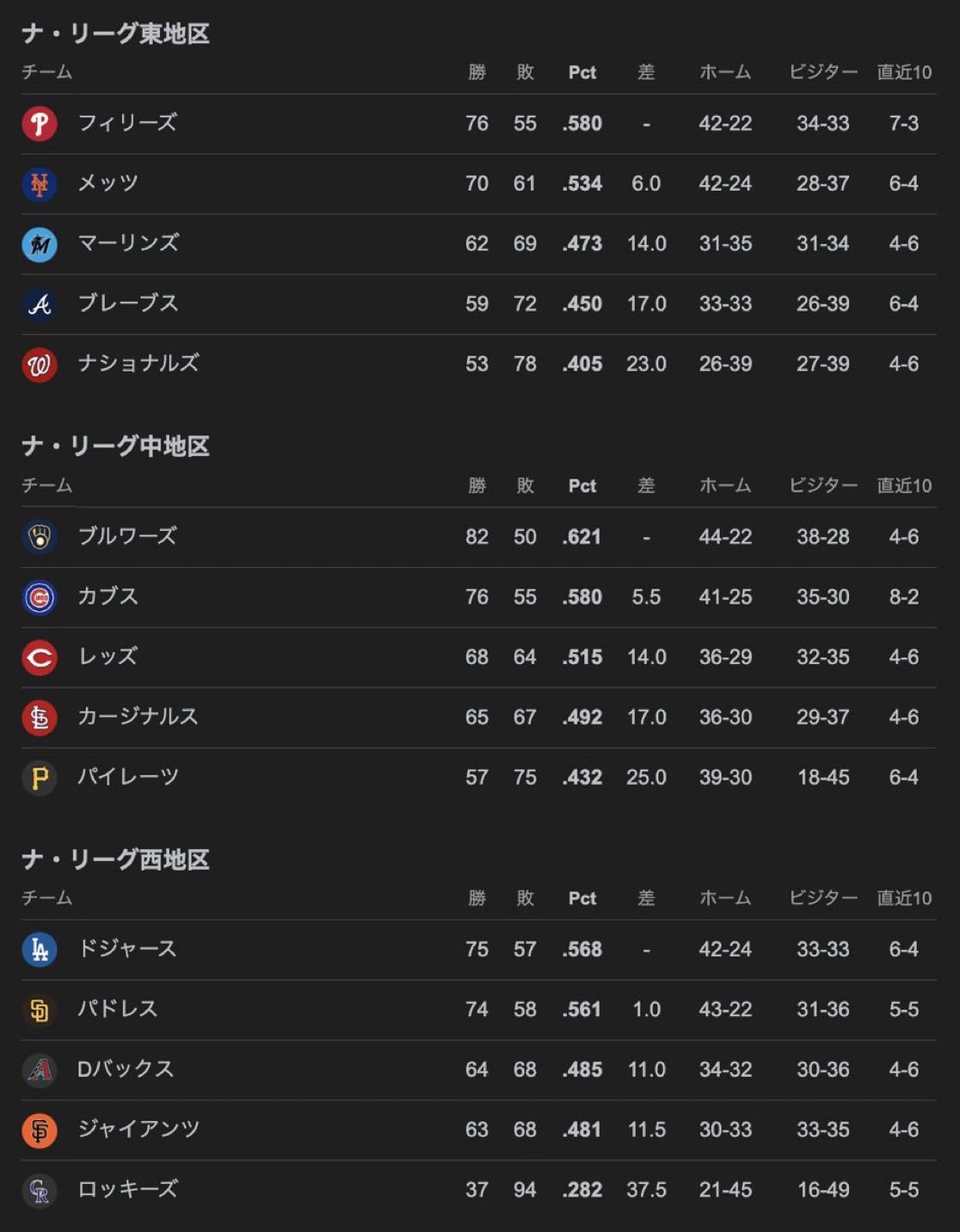Click the Pirates team logo
The width and height of the screenshot is (960, 1232).
pyautogui.click(x=40, y=778)
